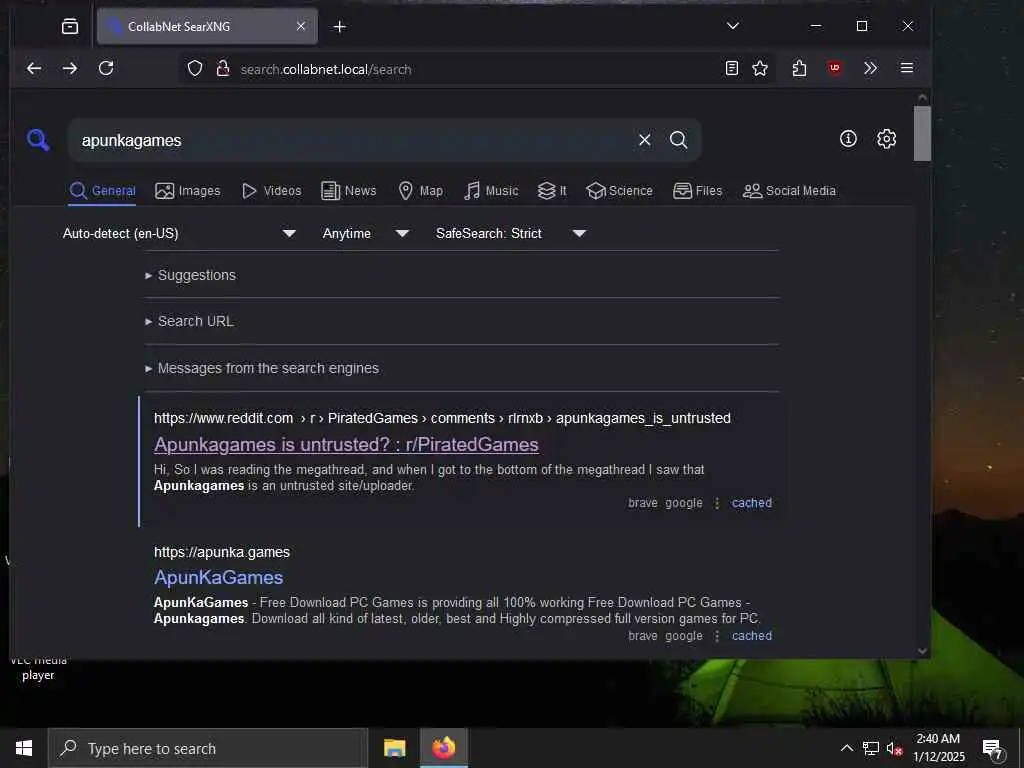Open more options dots on reddit result

point(717,503)
